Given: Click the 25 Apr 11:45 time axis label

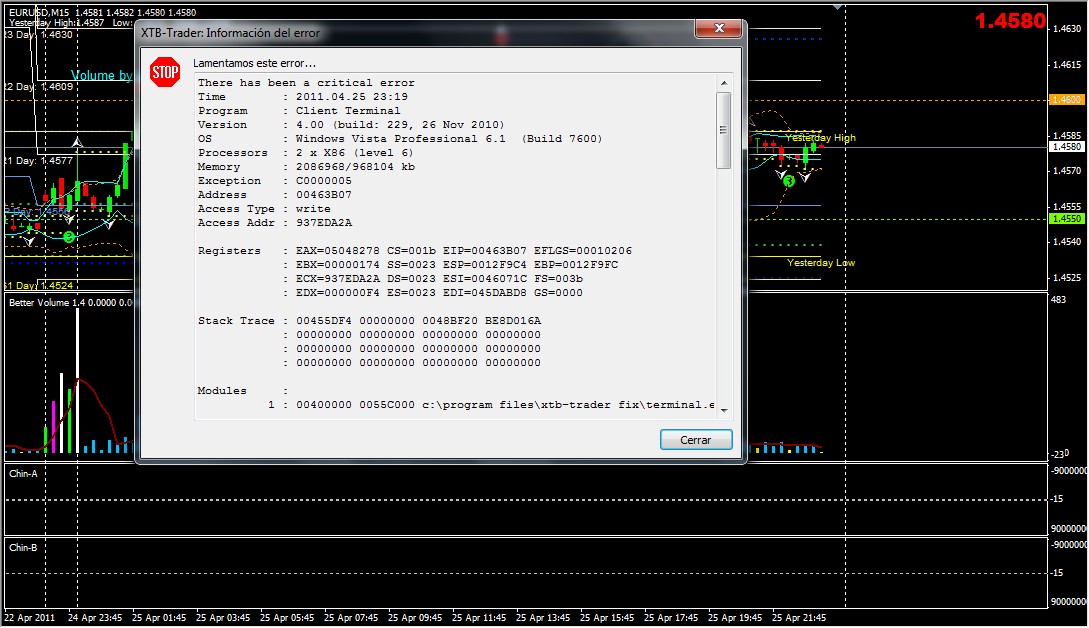Looking at the screenshot, I should click(x=479, y=618).
